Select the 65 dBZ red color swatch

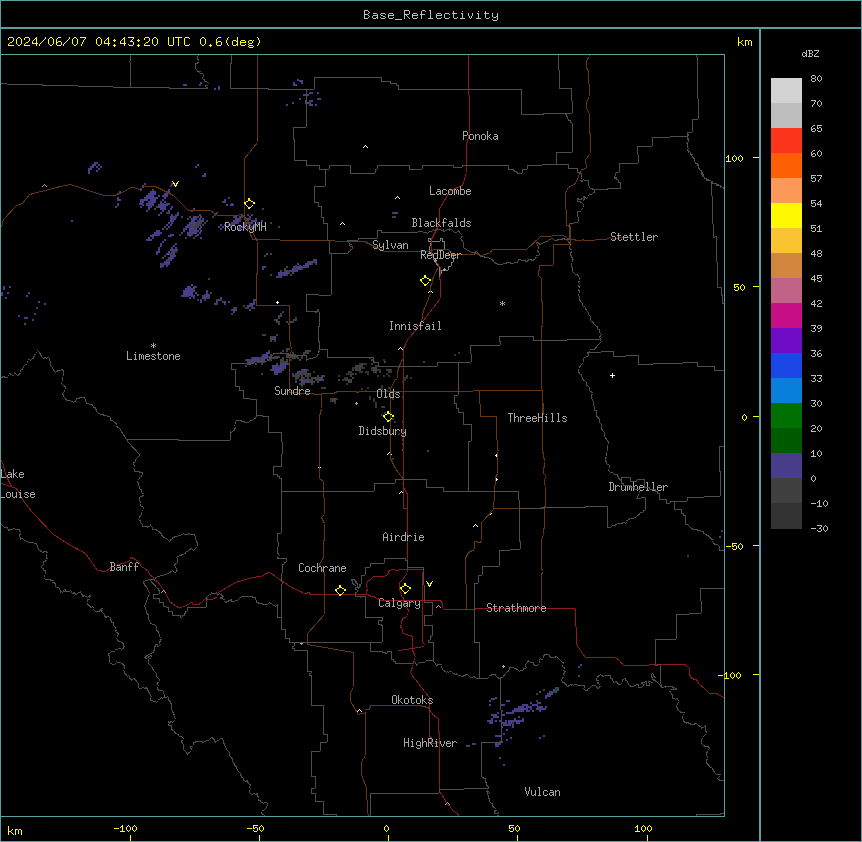tap(786, 141)
